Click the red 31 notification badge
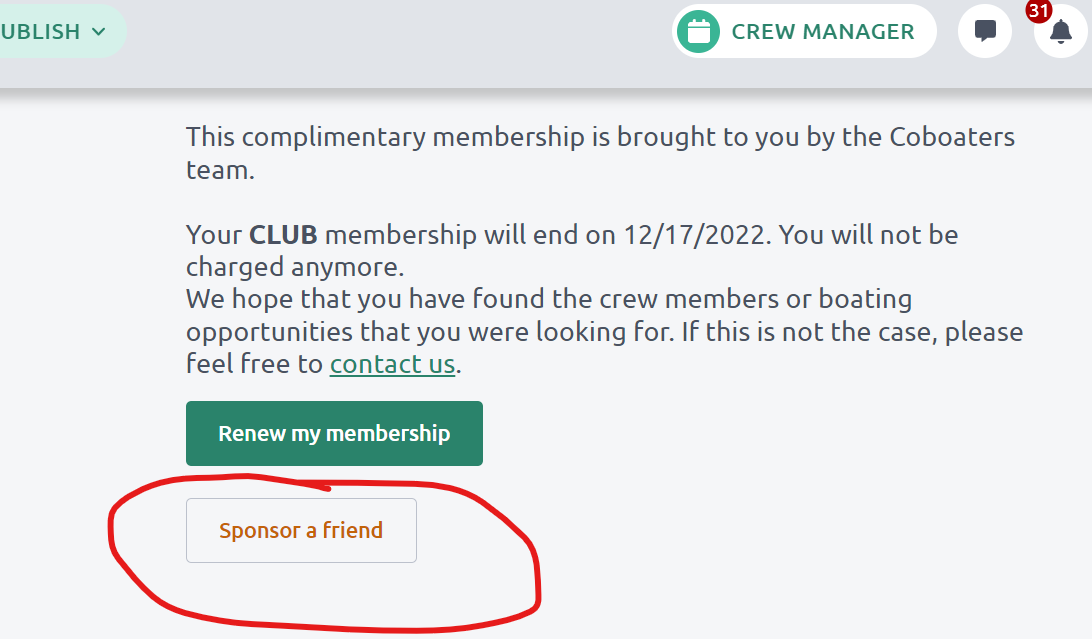The height and width of the screenshot is (639, 1092). (1038, 11)
